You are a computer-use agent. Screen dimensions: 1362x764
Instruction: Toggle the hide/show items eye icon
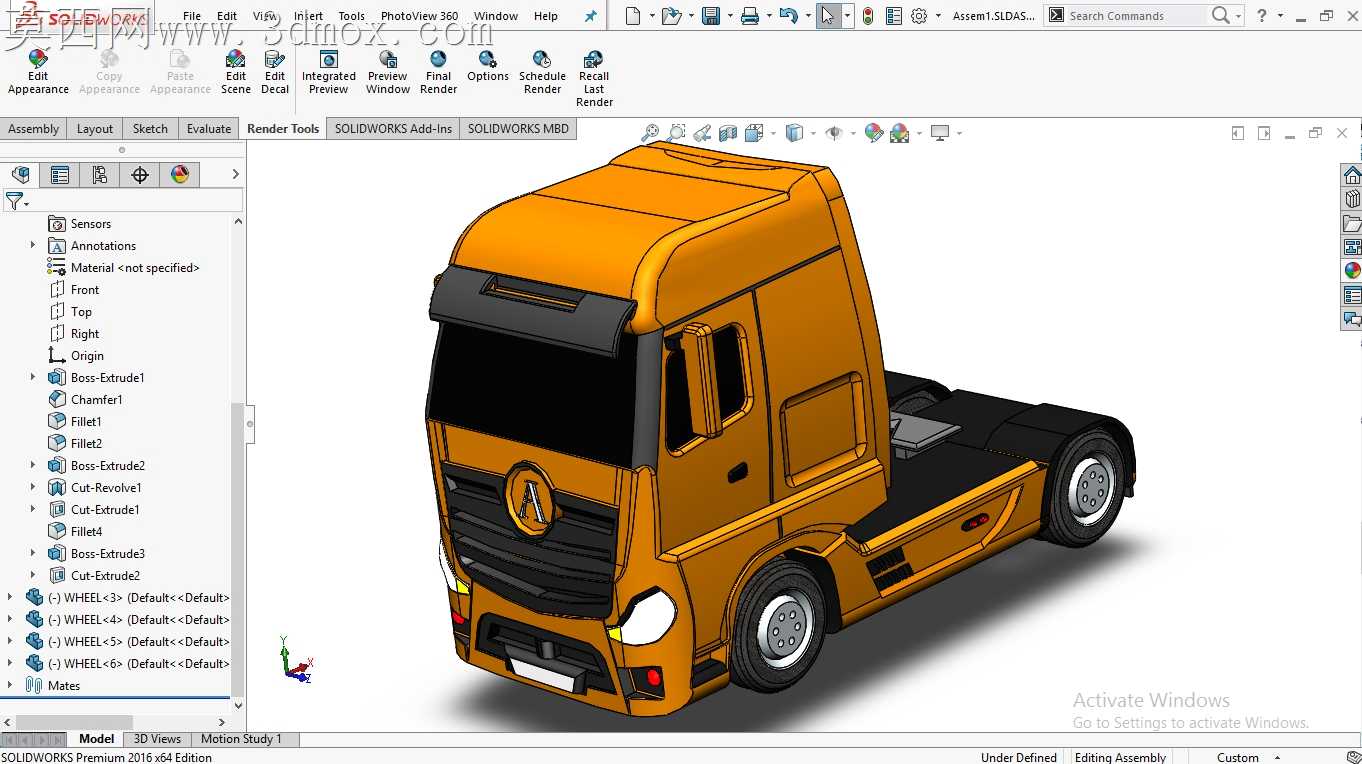point(832,132)
